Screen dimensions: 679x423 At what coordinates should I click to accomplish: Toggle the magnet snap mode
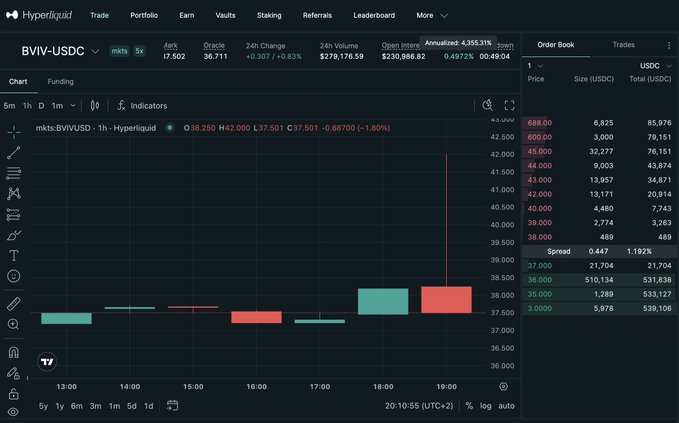[14, 352]
